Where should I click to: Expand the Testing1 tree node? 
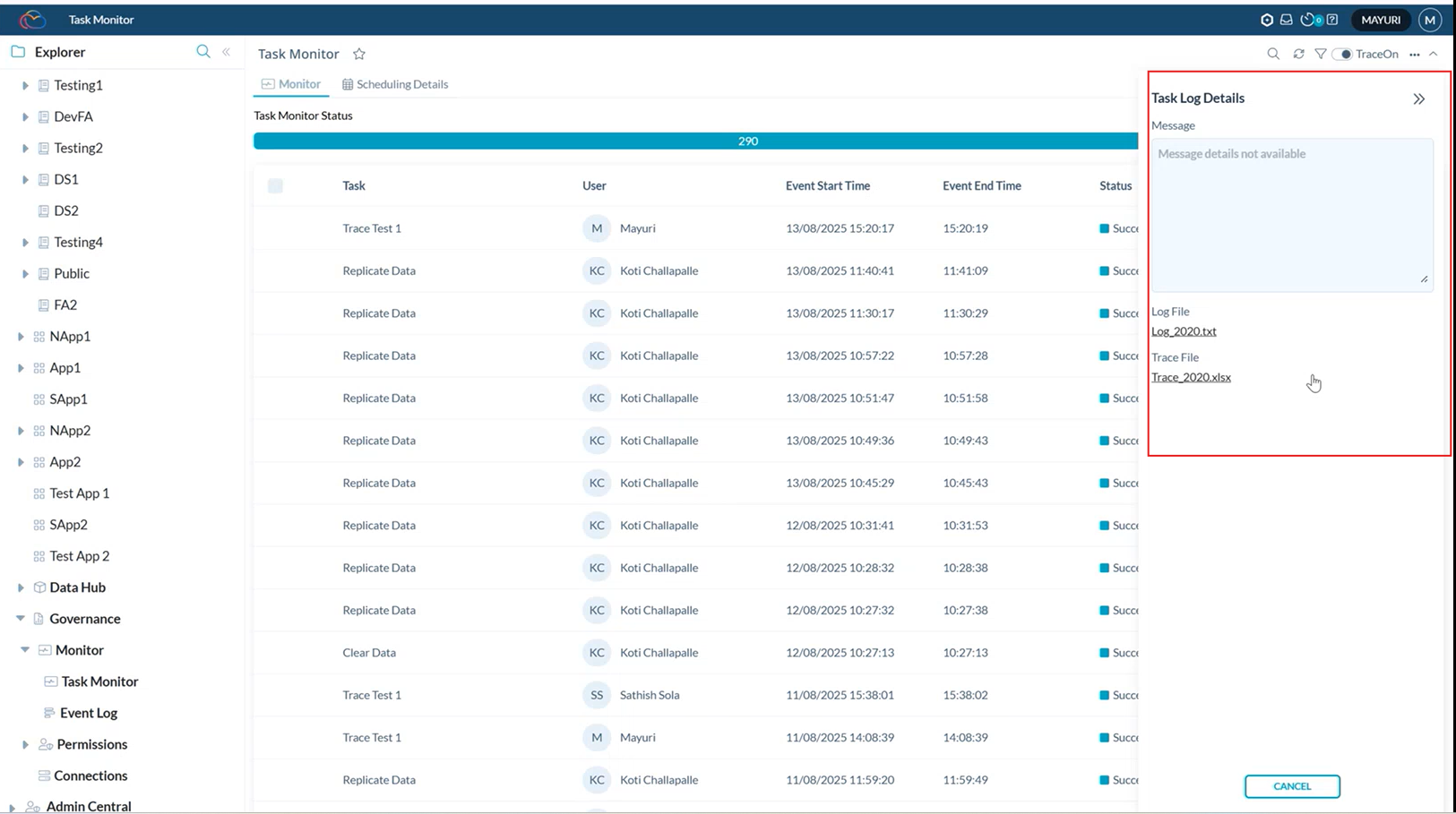pos(25,85)
